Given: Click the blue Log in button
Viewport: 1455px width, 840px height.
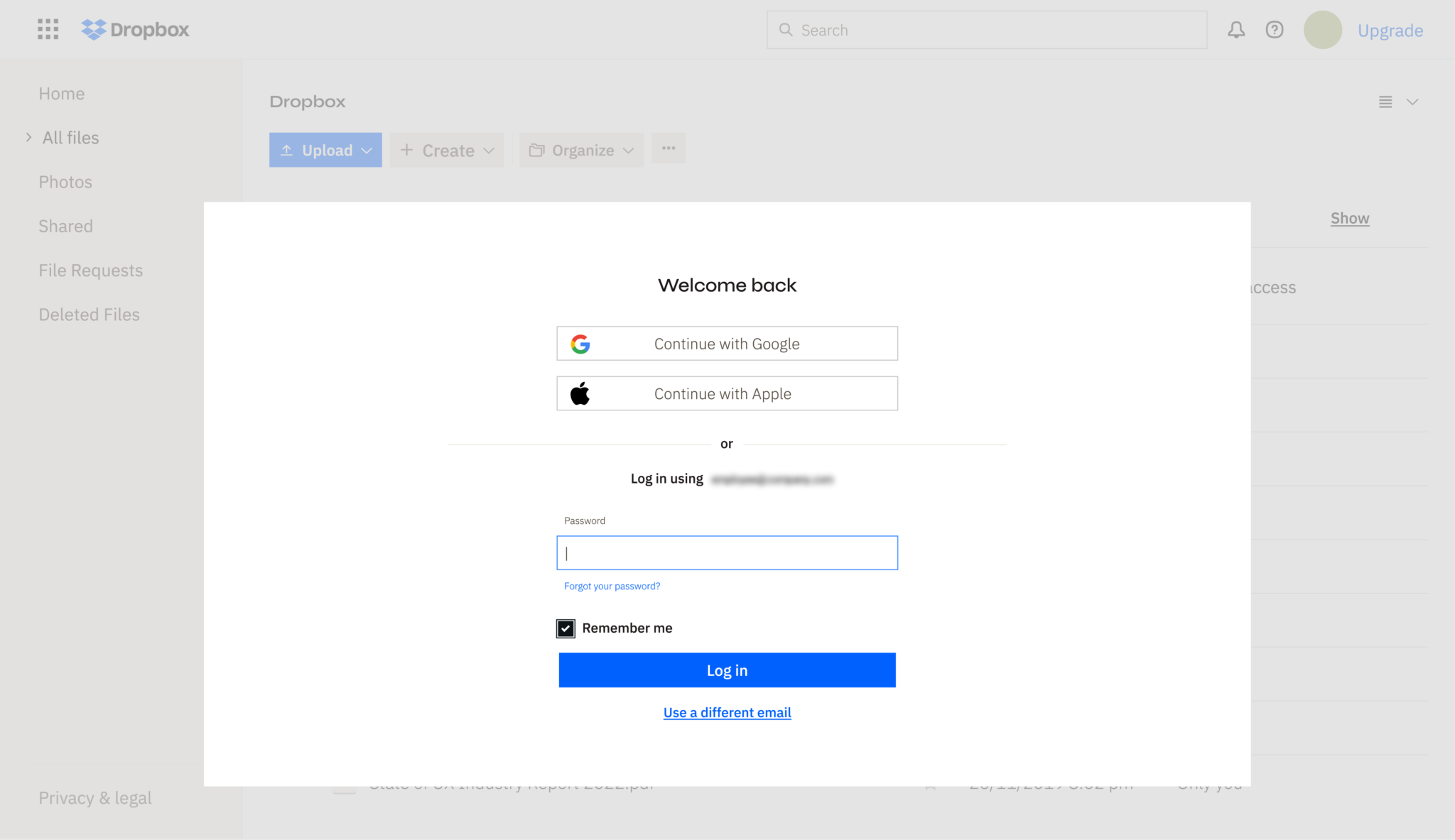Looking at the screenshot, I should click(727, 670).
